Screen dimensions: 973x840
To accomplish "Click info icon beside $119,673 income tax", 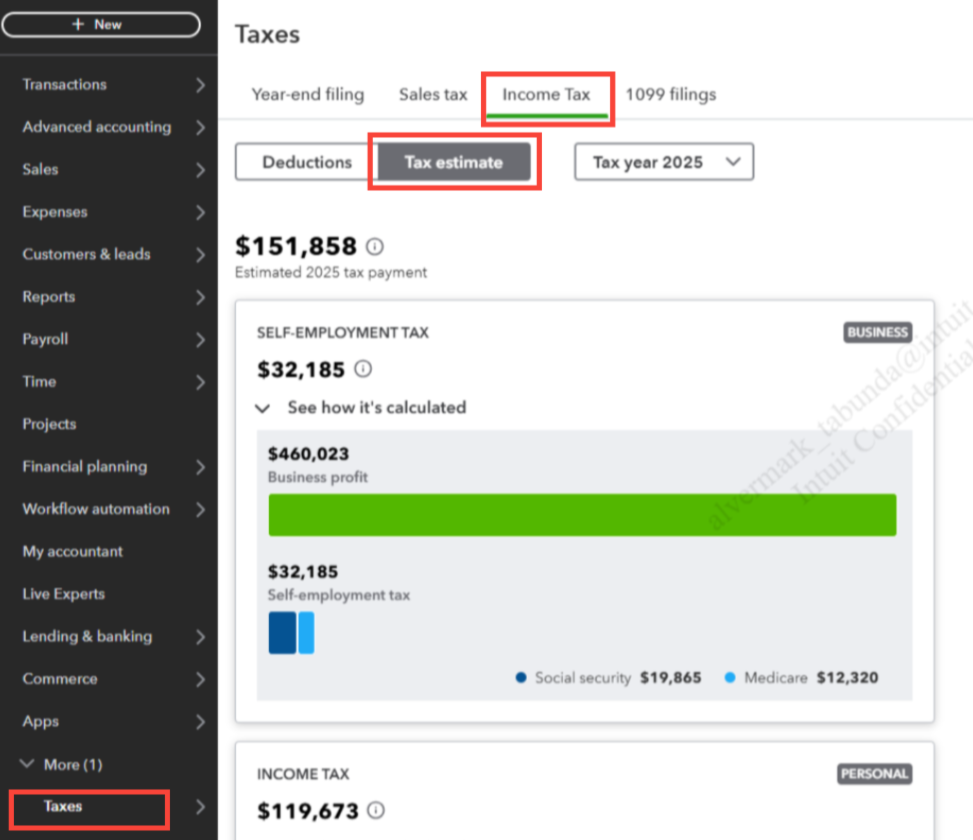I will [x=376, y=810].
